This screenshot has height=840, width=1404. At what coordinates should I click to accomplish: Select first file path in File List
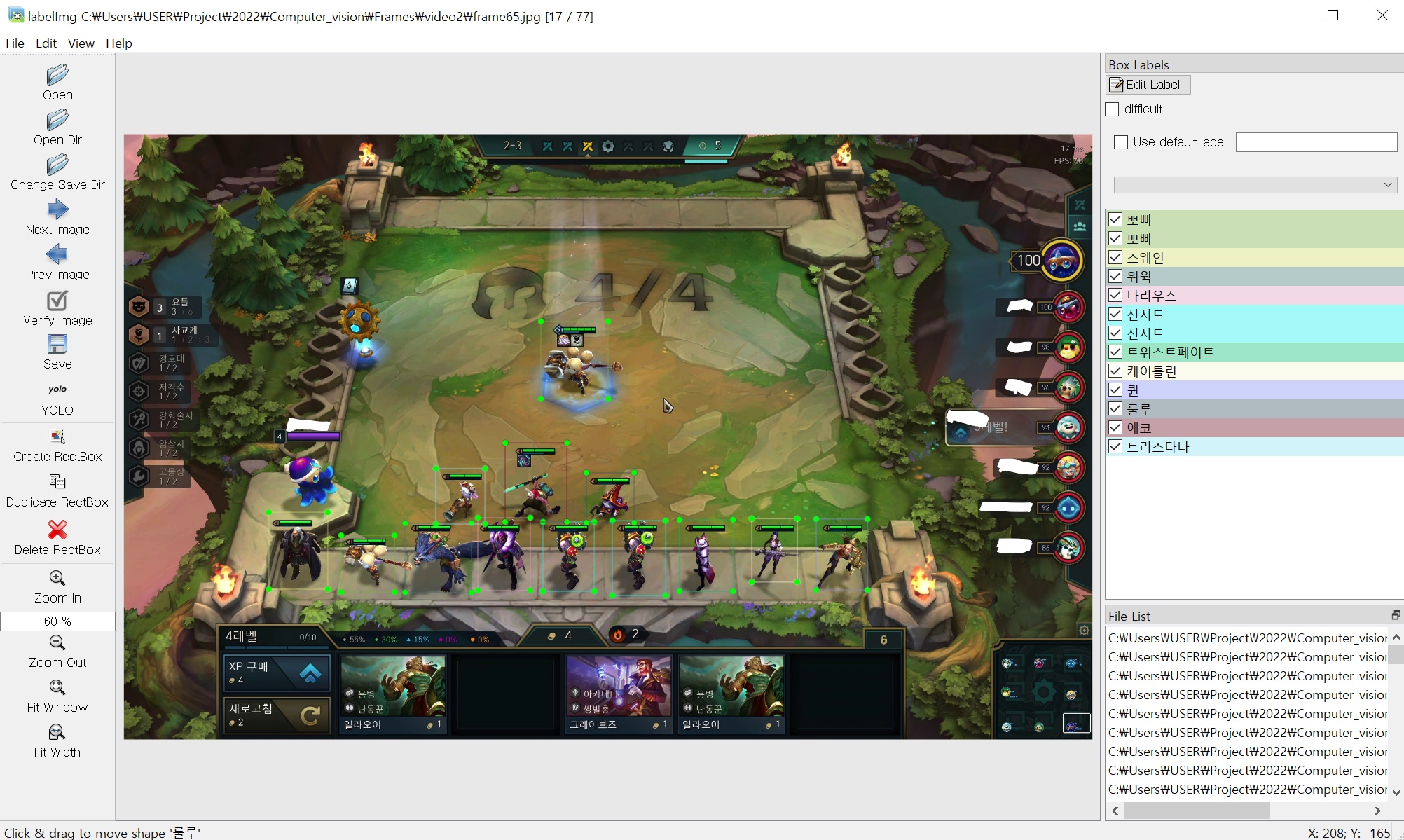pos(1247,638)
